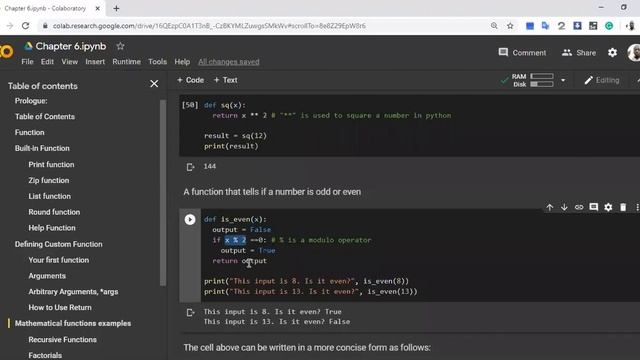Share the notebook
The height and width of the screenshot is (360, 640).
pos(579,53)
